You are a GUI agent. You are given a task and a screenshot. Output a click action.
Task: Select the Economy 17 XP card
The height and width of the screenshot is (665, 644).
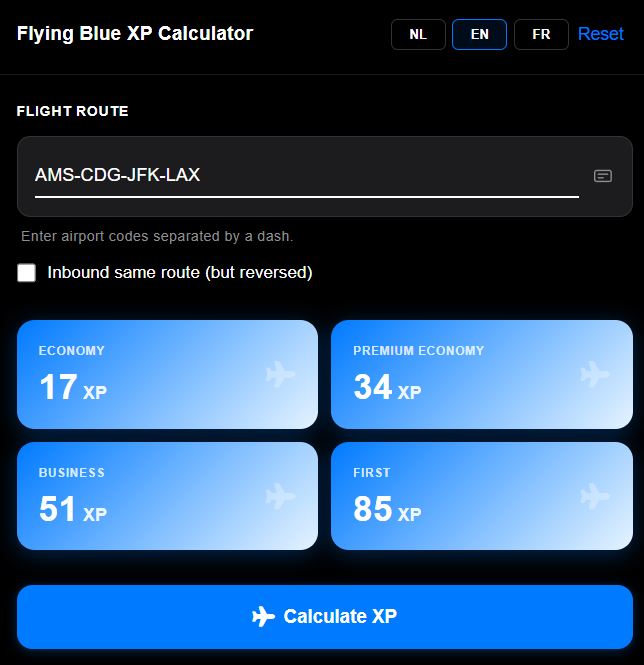pyautogui.click(x=167, y=374)
